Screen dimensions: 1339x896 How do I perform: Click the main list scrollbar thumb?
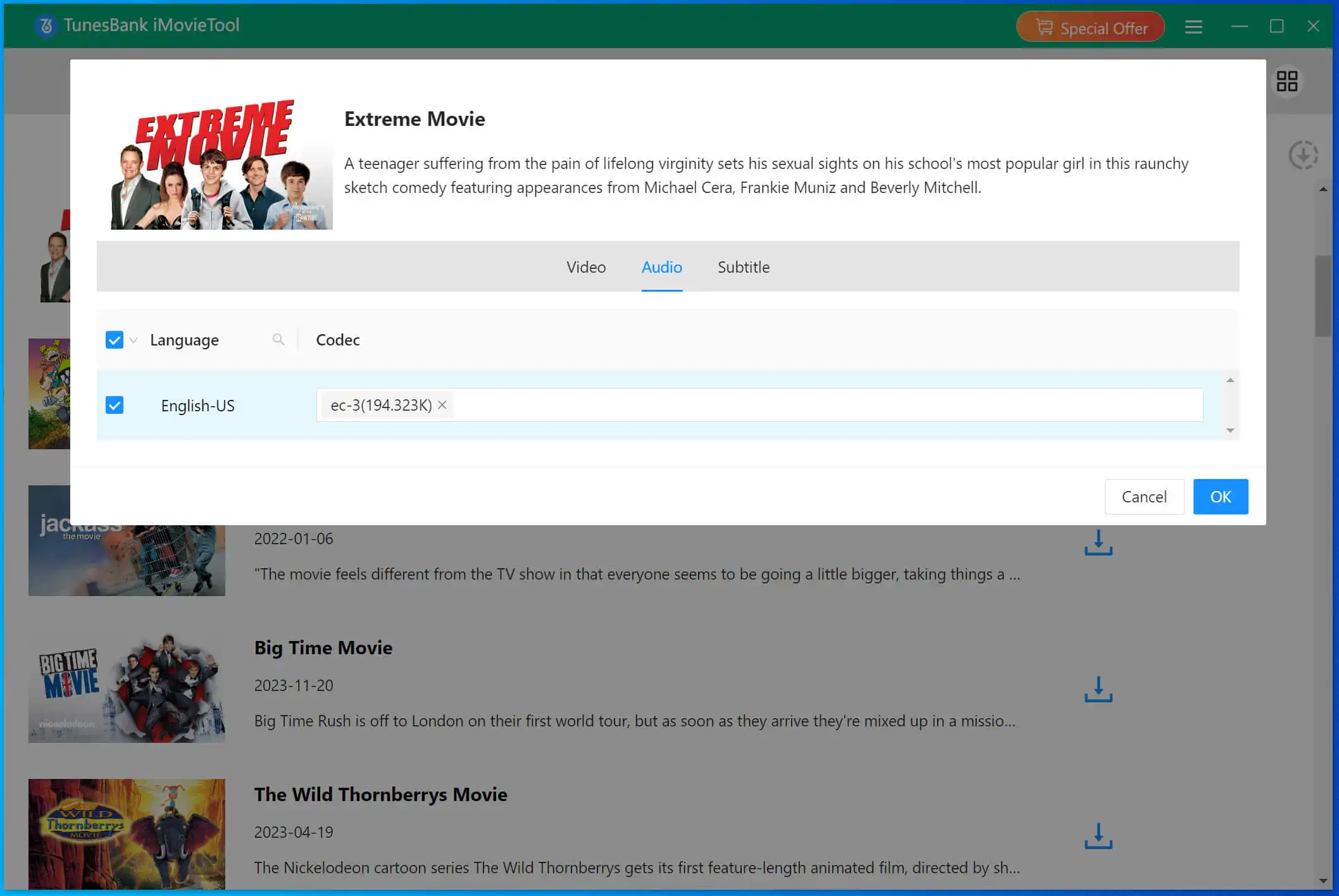(x=1323, y=296)
